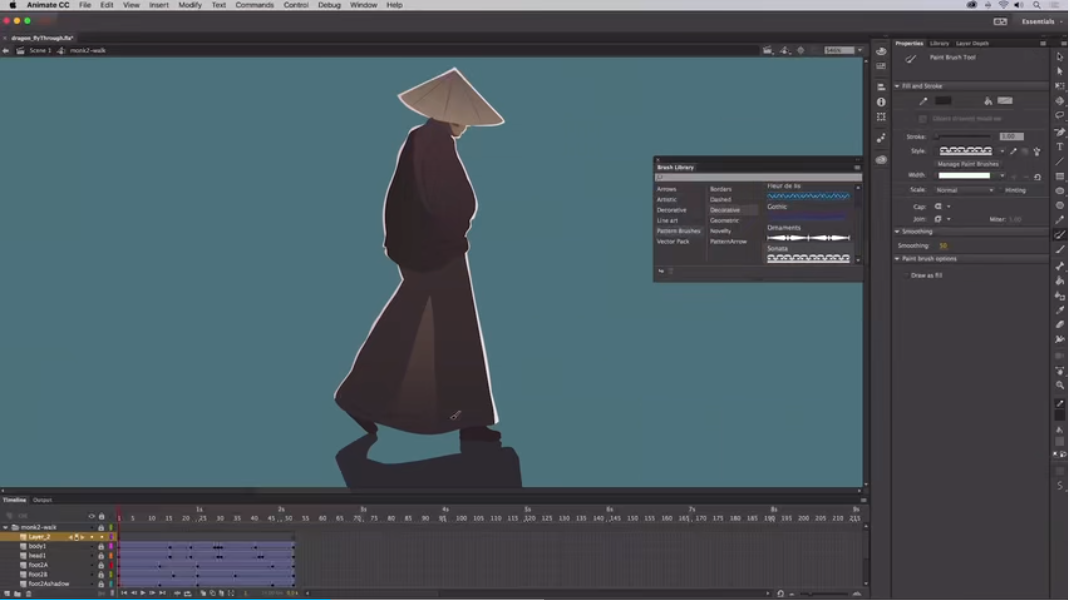The image size is (1070, 600).
Task: Select the Lasso tool
Action: point(1061,115)
